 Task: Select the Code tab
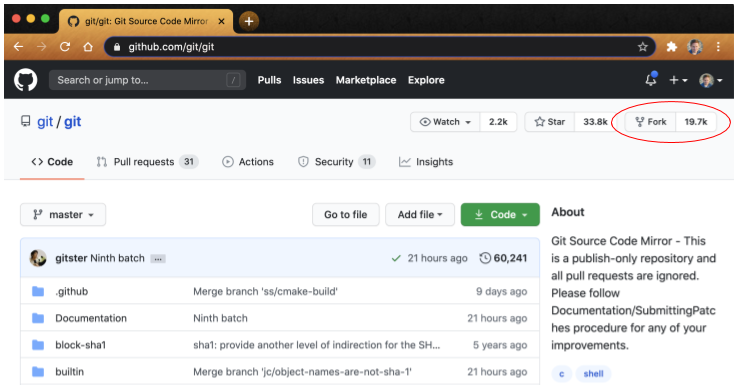pos(52,162)
